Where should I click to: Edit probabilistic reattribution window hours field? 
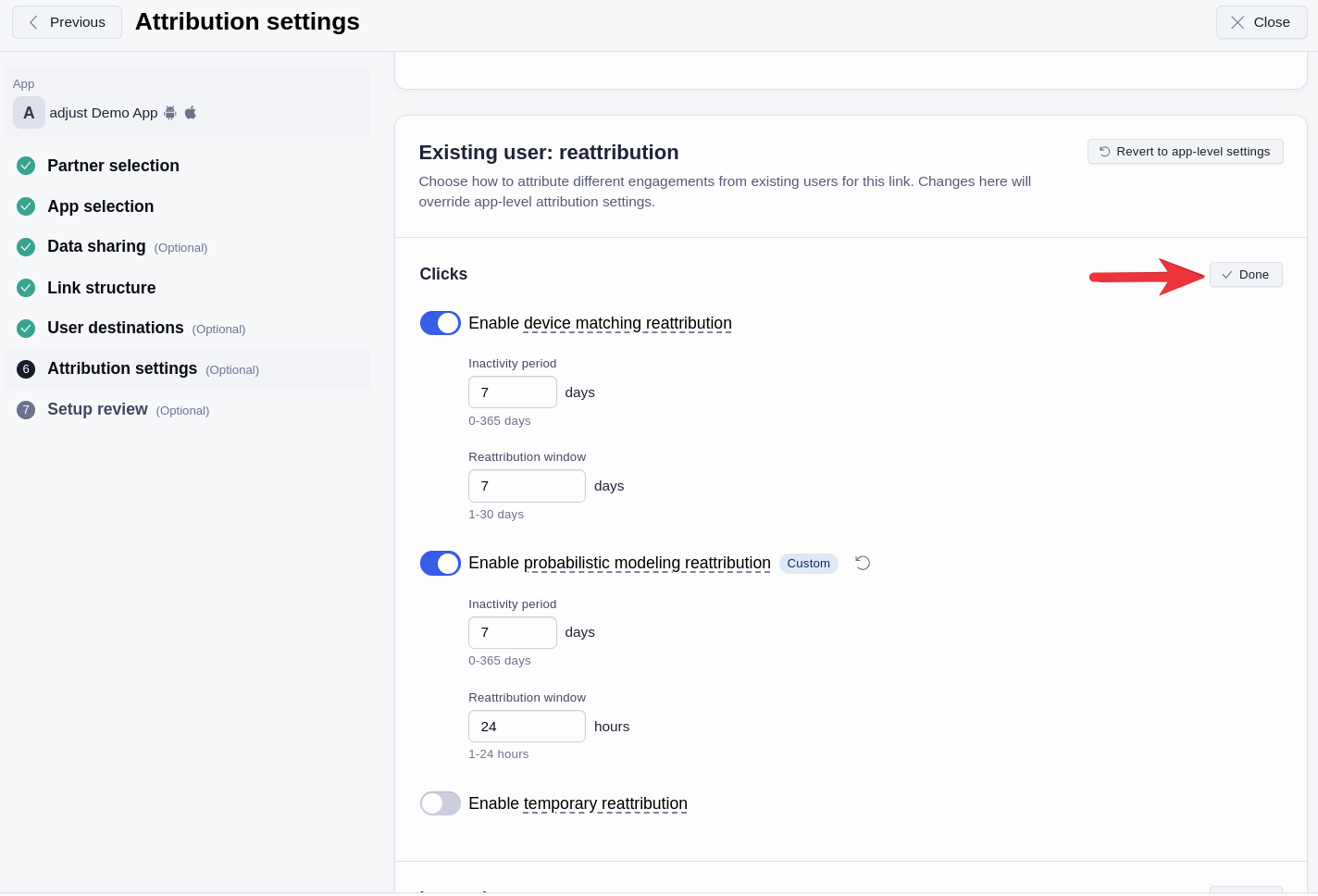(527, 727)
